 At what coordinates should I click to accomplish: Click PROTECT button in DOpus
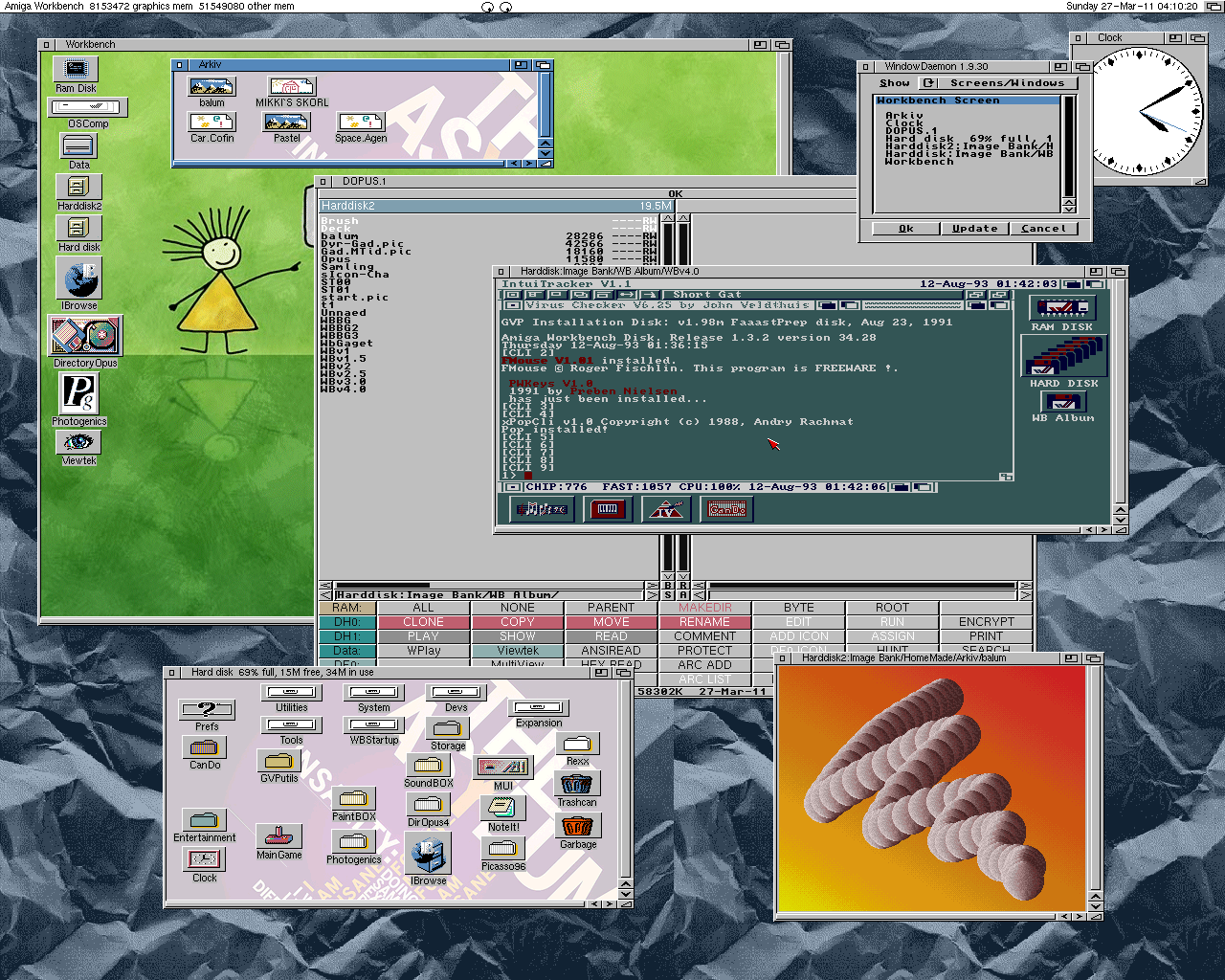[x=704, y=651]
